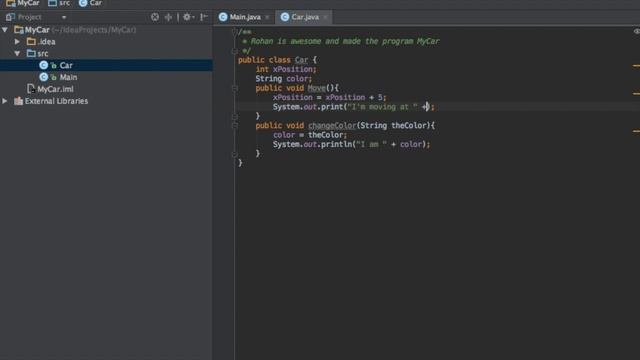Image resolution: width=640 pixels, height=360 pixels.
Task: Fold the Move() method in gutter
Action: pos(235,88)
